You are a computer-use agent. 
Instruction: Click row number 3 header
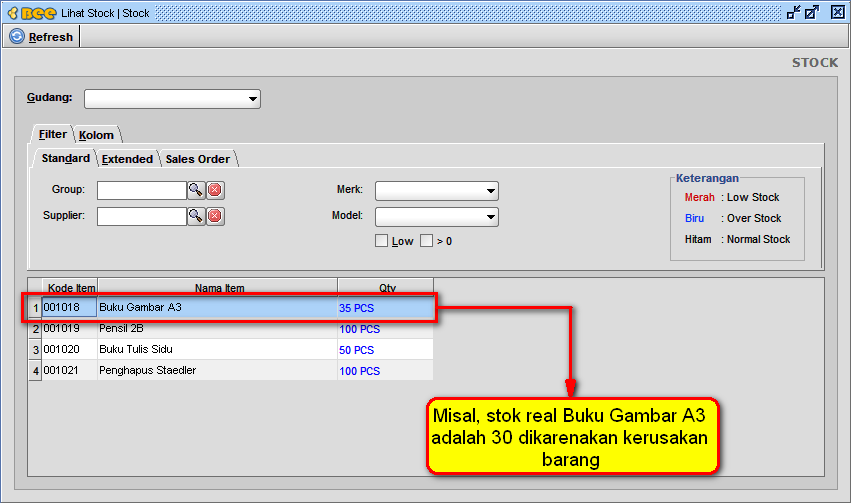[35, 350]
